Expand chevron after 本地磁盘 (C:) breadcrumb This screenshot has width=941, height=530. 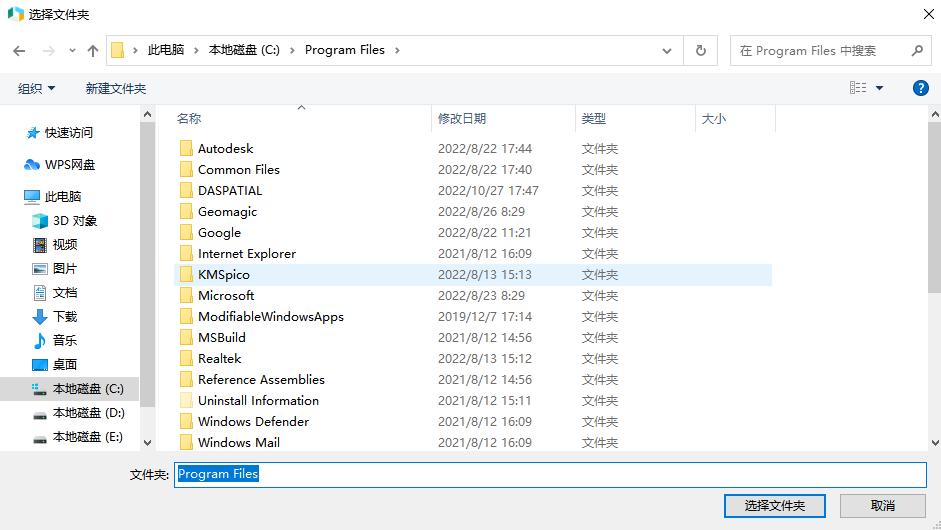(x=292, y=50)
